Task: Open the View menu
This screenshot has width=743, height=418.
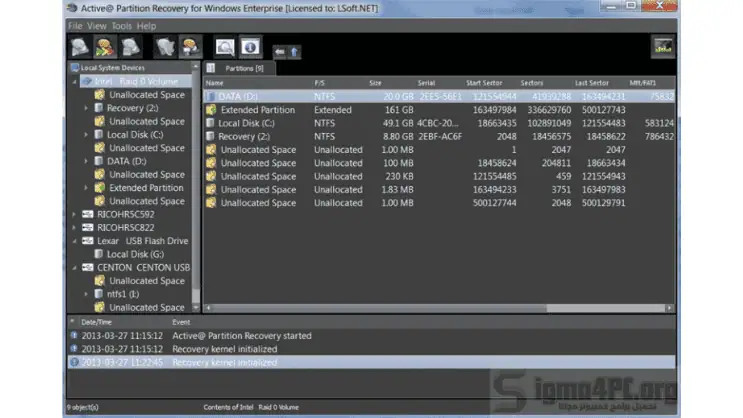Action: click(97, 25)
